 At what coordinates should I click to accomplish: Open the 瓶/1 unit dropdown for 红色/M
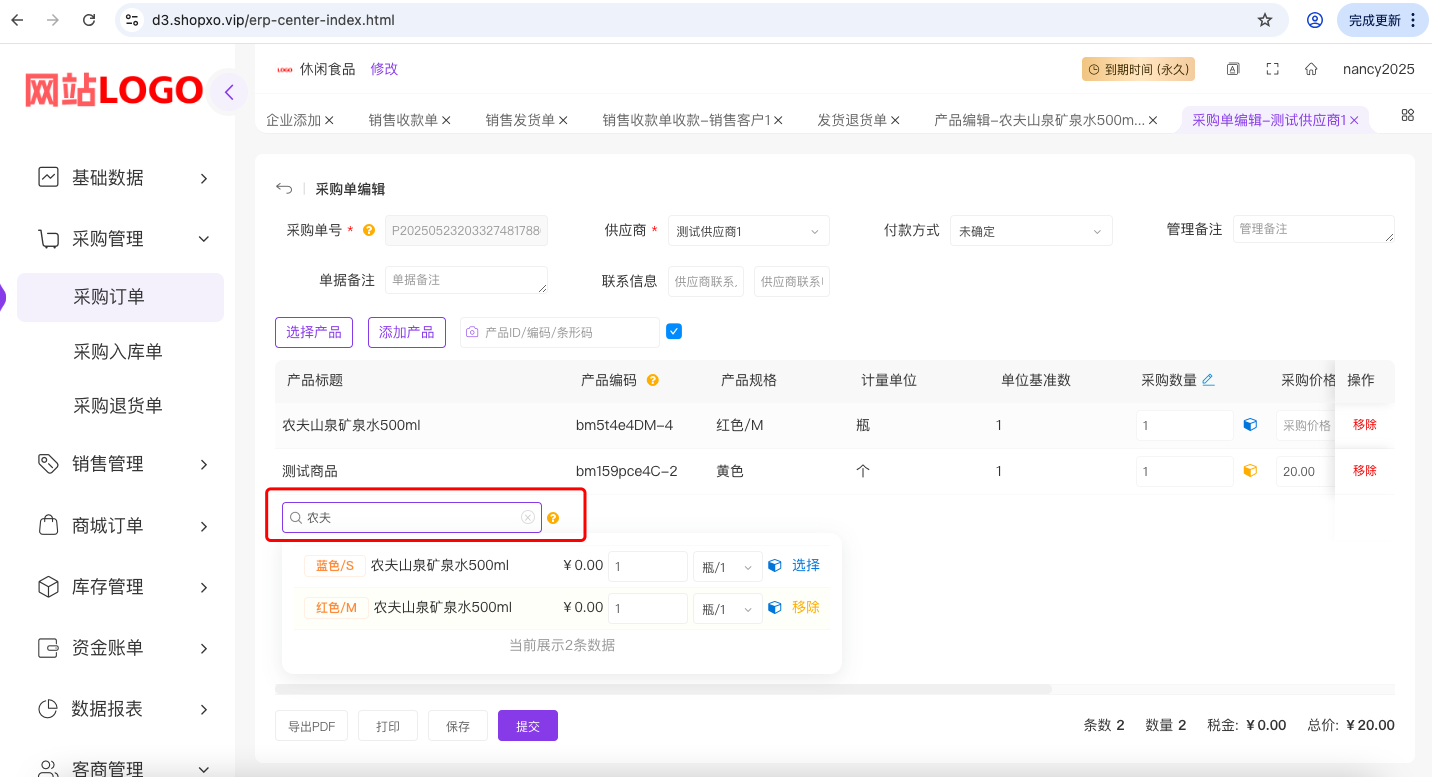[728, 609]
